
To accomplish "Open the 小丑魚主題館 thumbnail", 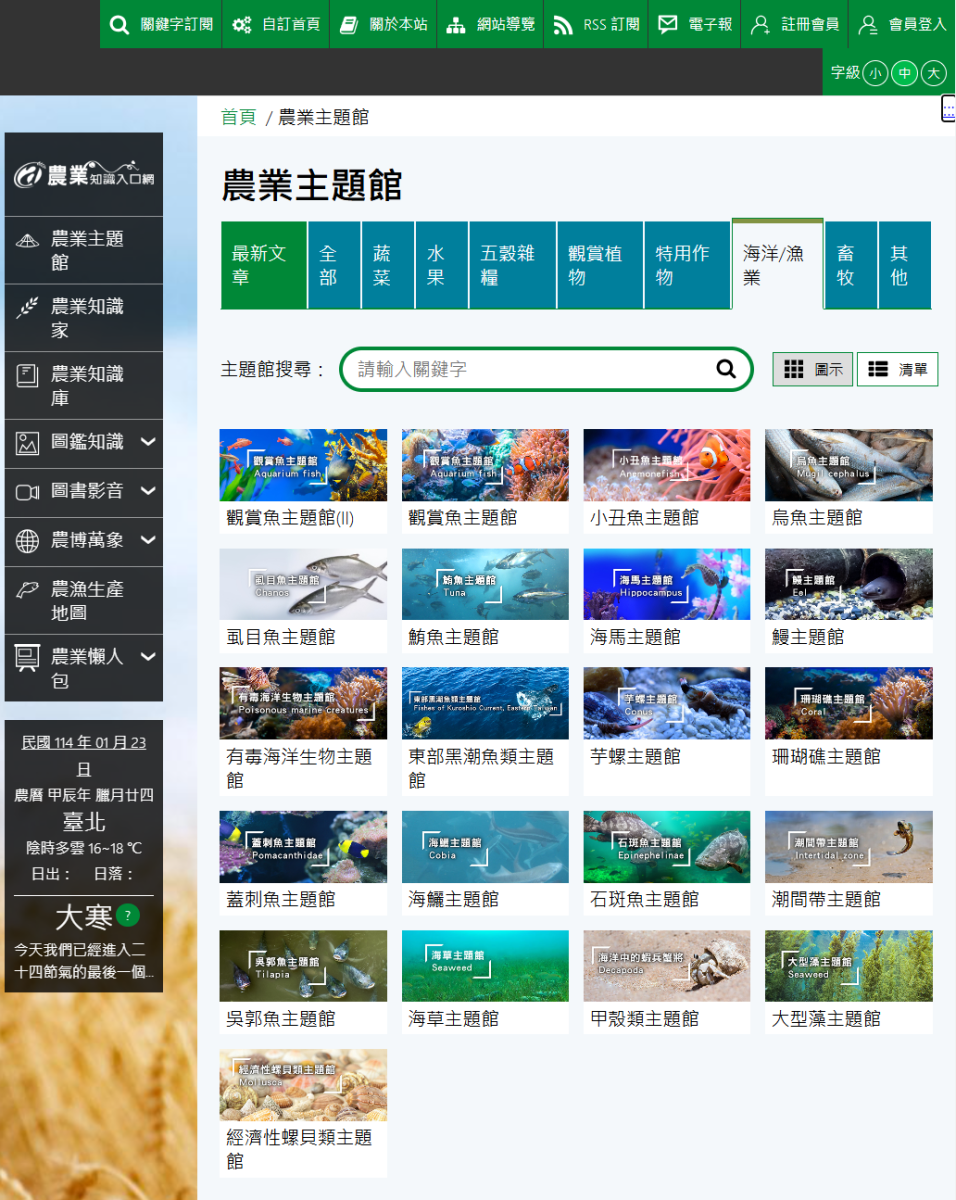I will [666, 464].
